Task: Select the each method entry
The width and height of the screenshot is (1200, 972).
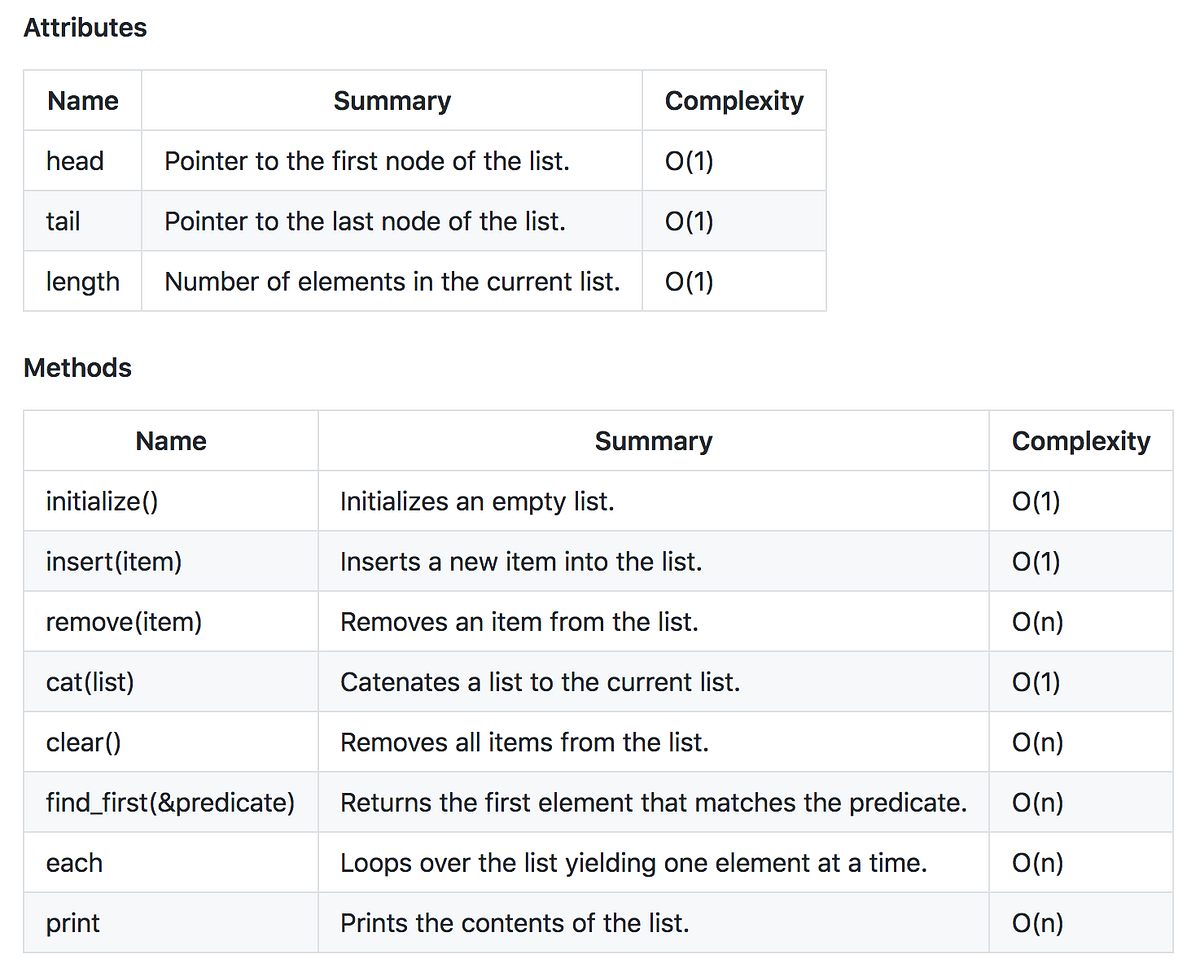Action: (x=74, y=862)
